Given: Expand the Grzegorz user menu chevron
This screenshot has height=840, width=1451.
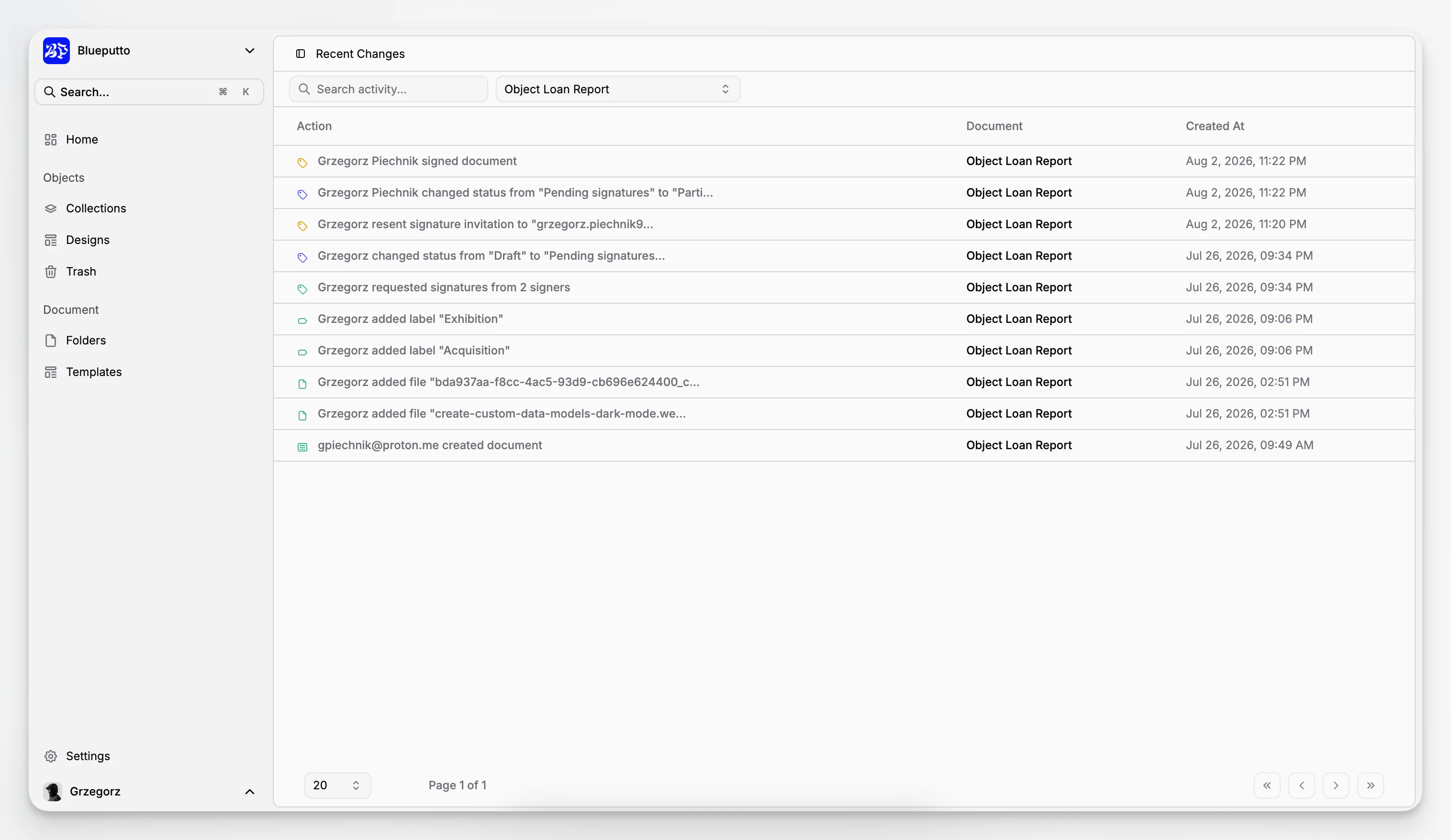Looking at the screenshot, I should pyautogui.click(x=249, y=792).
